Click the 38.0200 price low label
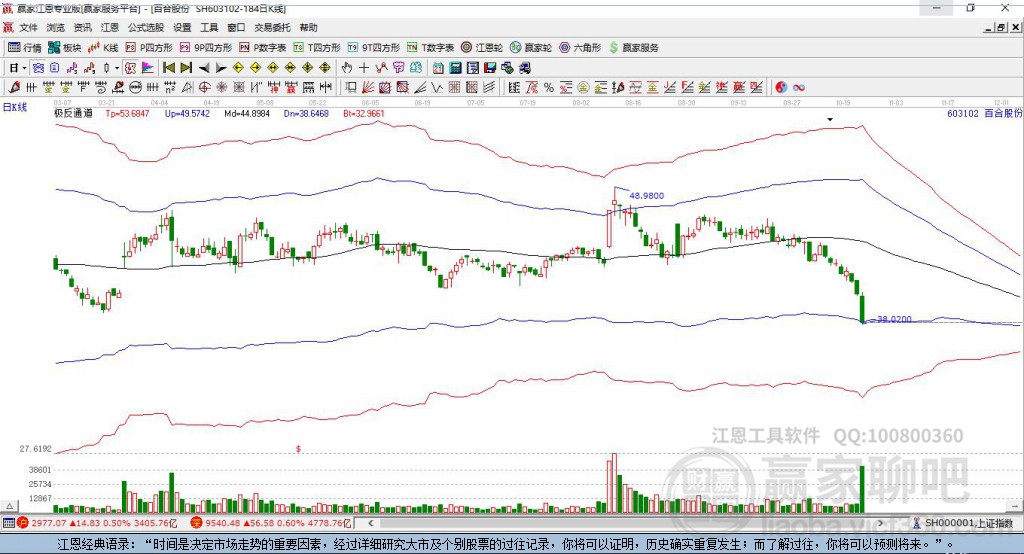 point(894,319)
